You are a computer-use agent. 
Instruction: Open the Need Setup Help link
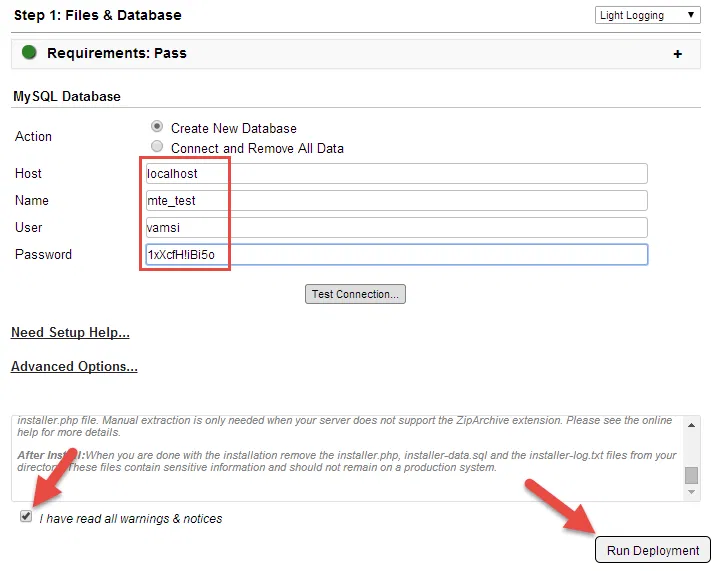70,332
